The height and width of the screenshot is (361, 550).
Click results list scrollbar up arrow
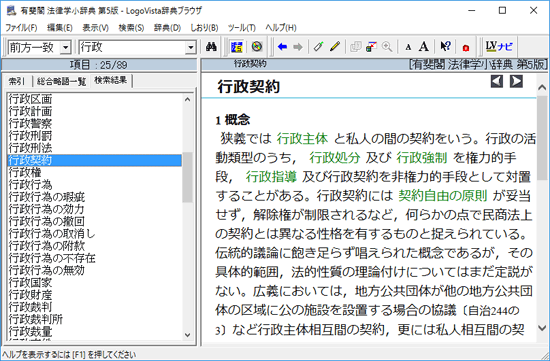[x=188, y=100]
